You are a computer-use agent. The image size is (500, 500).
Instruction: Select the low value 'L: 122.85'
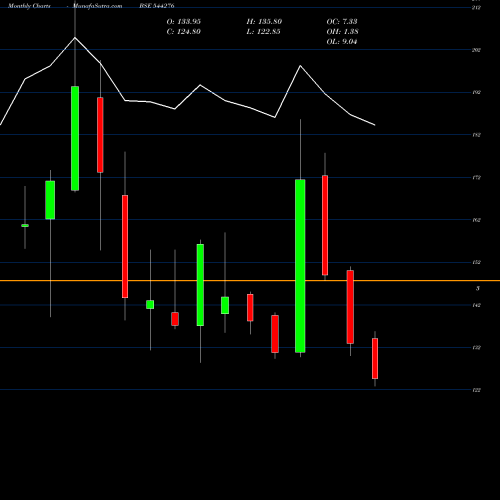click(263, 32)
